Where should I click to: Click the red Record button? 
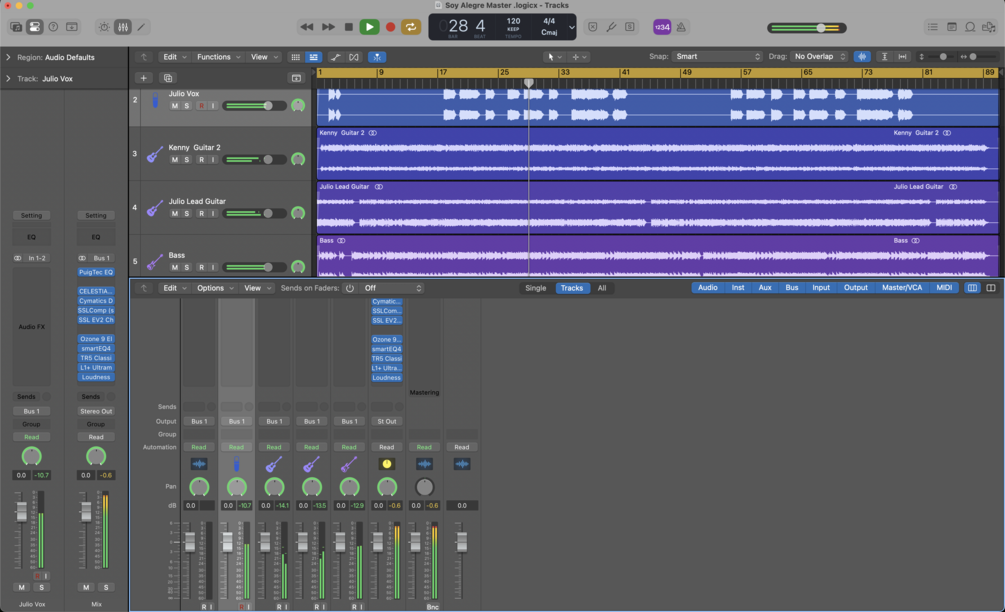(390, 27)
